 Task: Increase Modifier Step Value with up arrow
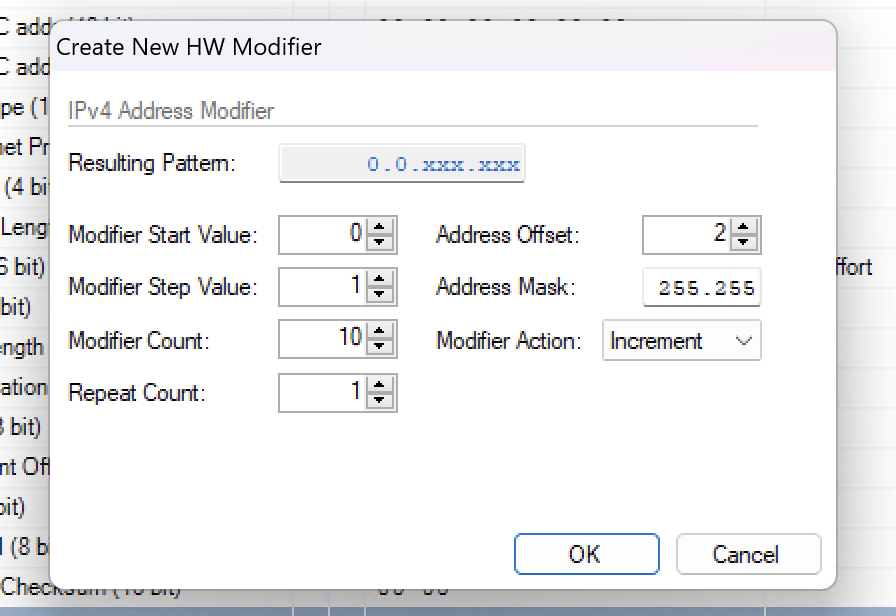380,281
